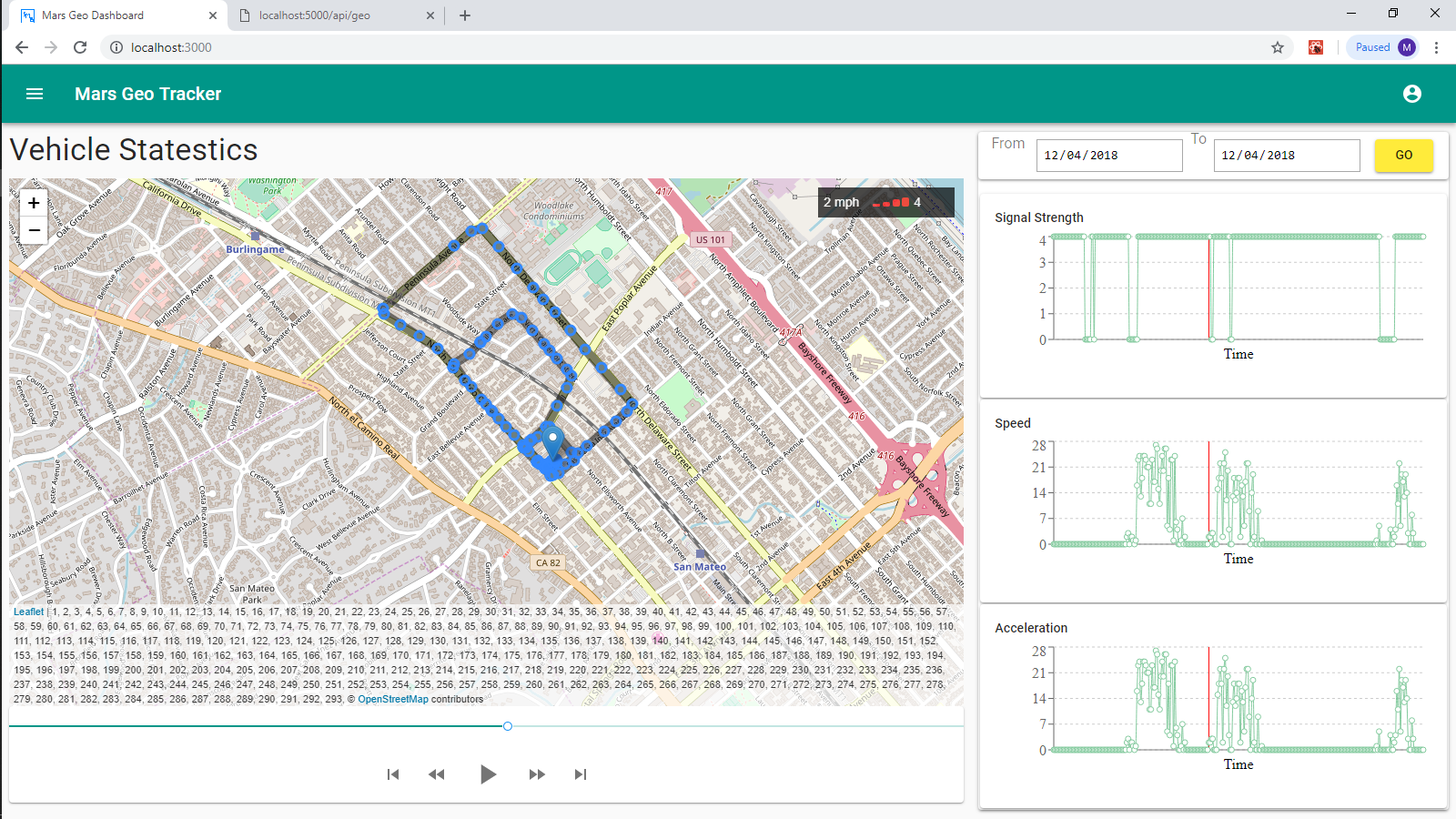Restore down the browser window

click(x=1393, y=14)
